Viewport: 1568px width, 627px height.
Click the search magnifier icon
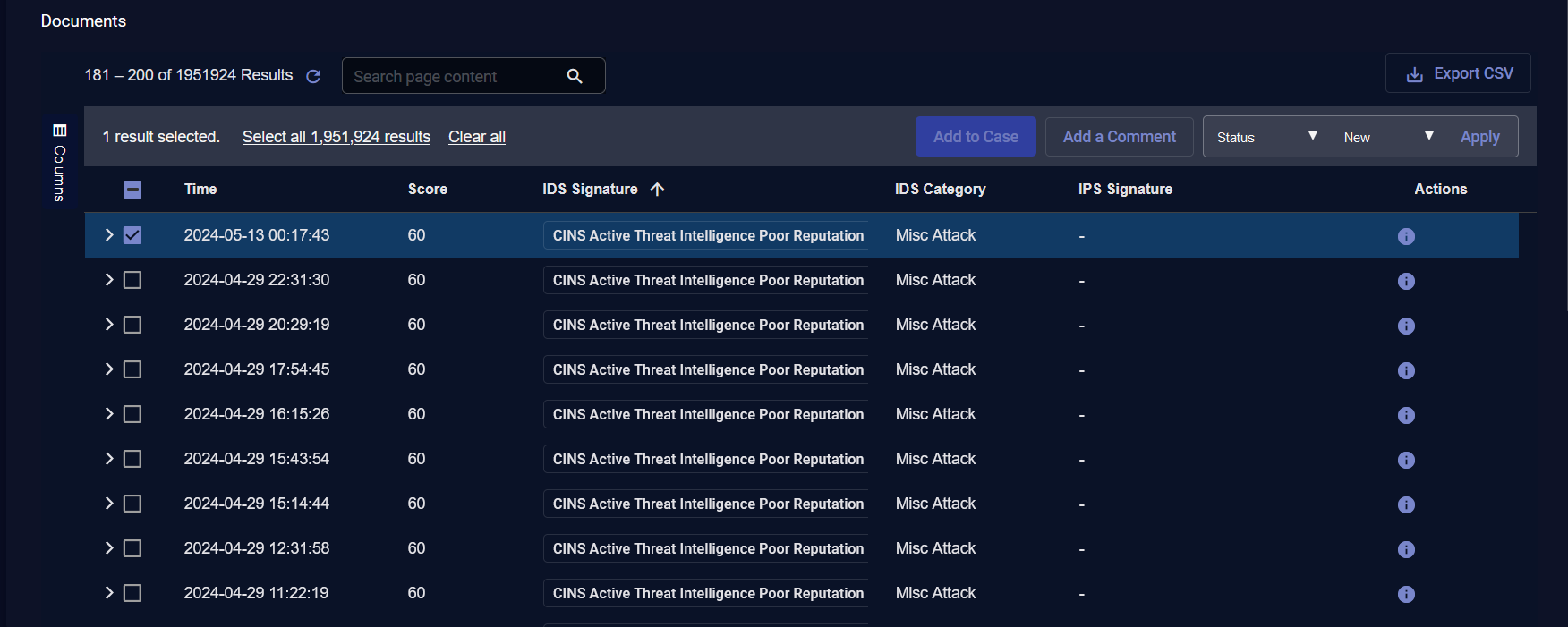click(575, 77)
